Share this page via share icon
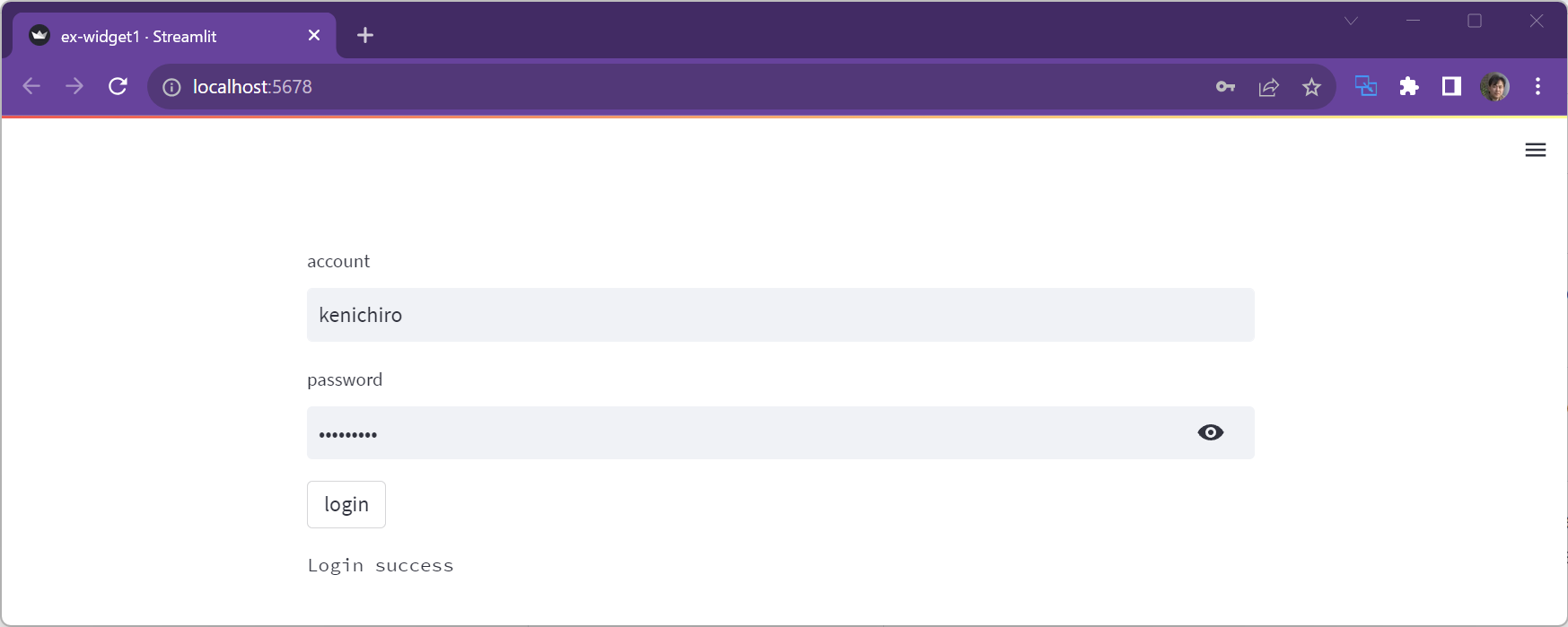 (x=1268, y=87)
